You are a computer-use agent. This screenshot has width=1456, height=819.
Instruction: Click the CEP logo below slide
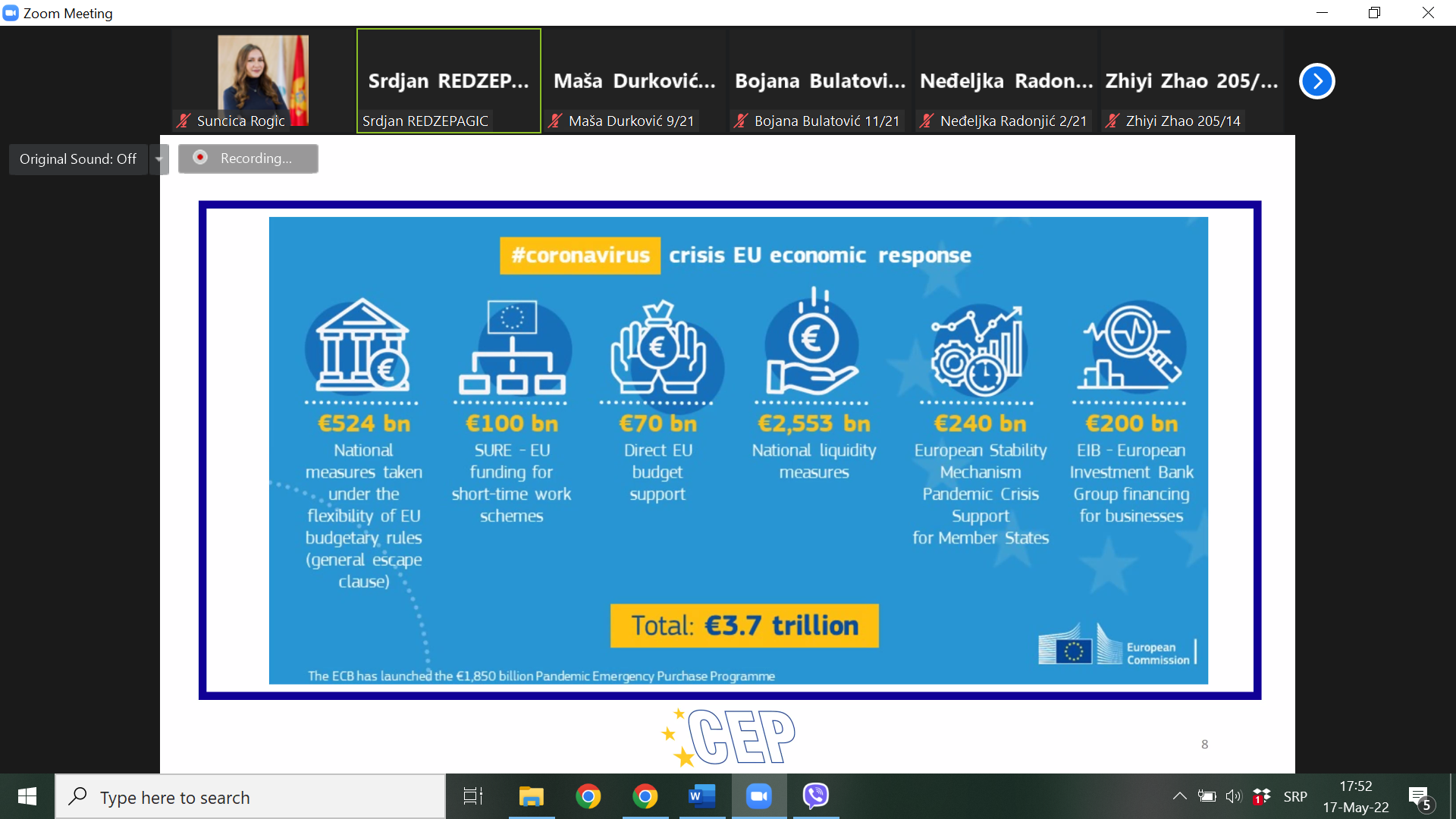point(728,736)
